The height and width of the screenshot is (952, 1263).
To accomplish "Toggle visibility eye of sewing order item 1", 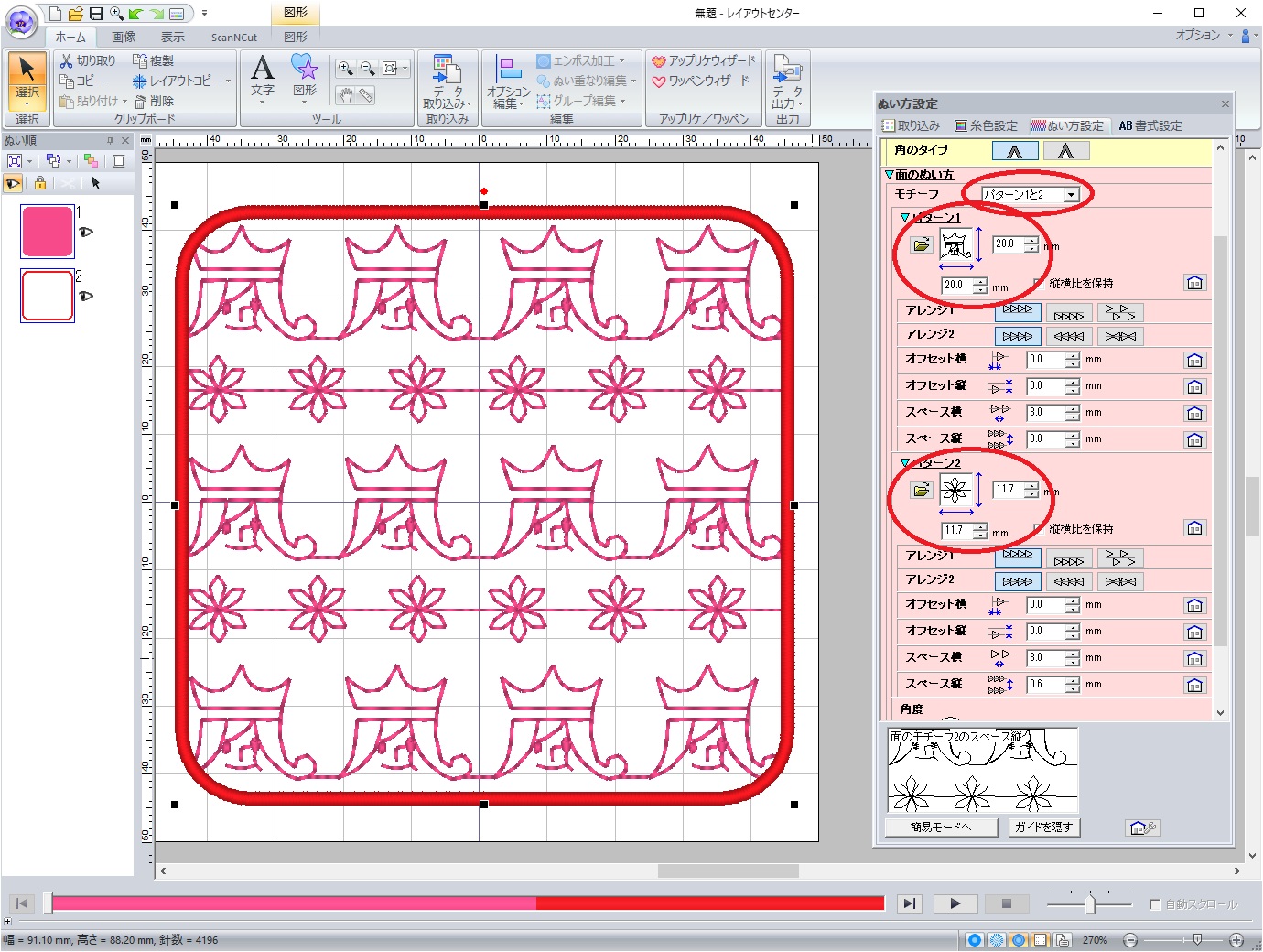I will pos(86,233).
